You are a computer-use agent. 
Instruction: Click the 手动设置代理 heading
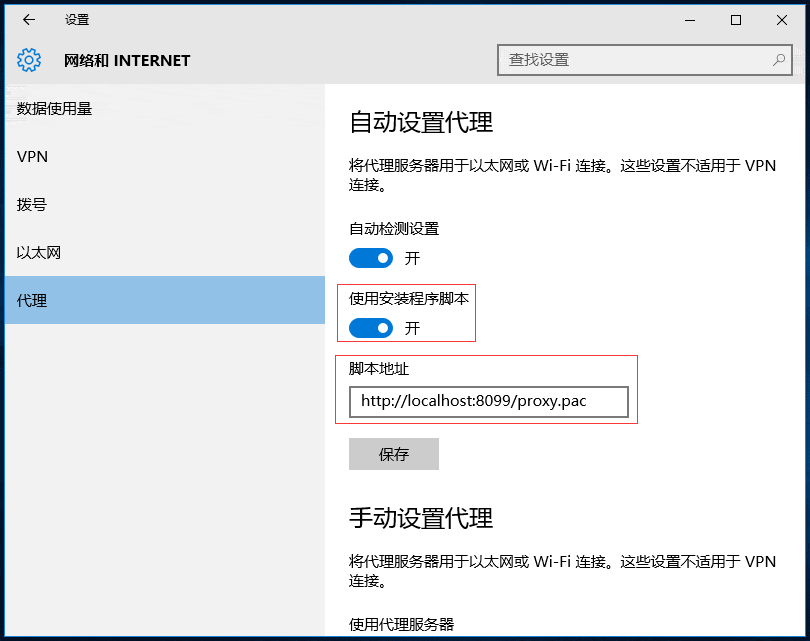(x=421, y=518)
